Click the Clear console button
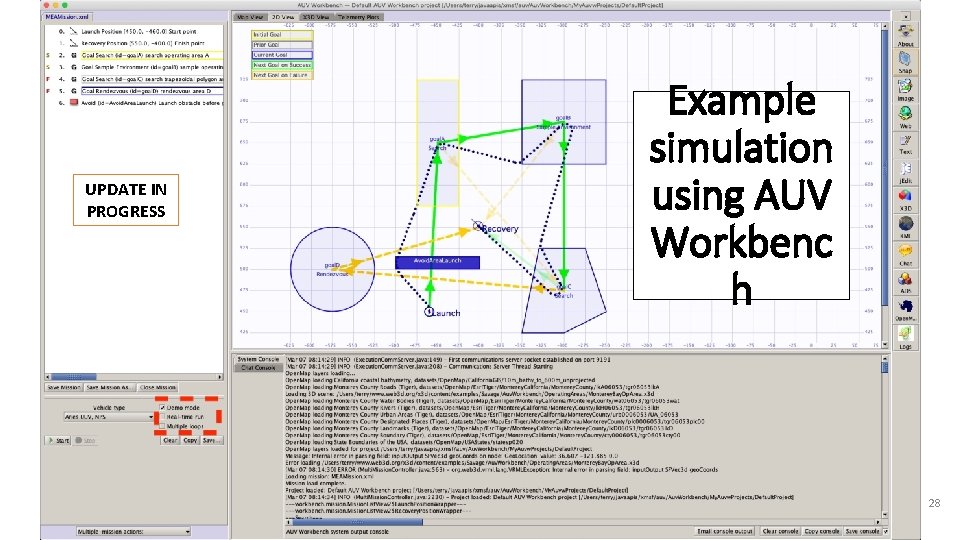The image size is (960, 540). click(780, 531)
